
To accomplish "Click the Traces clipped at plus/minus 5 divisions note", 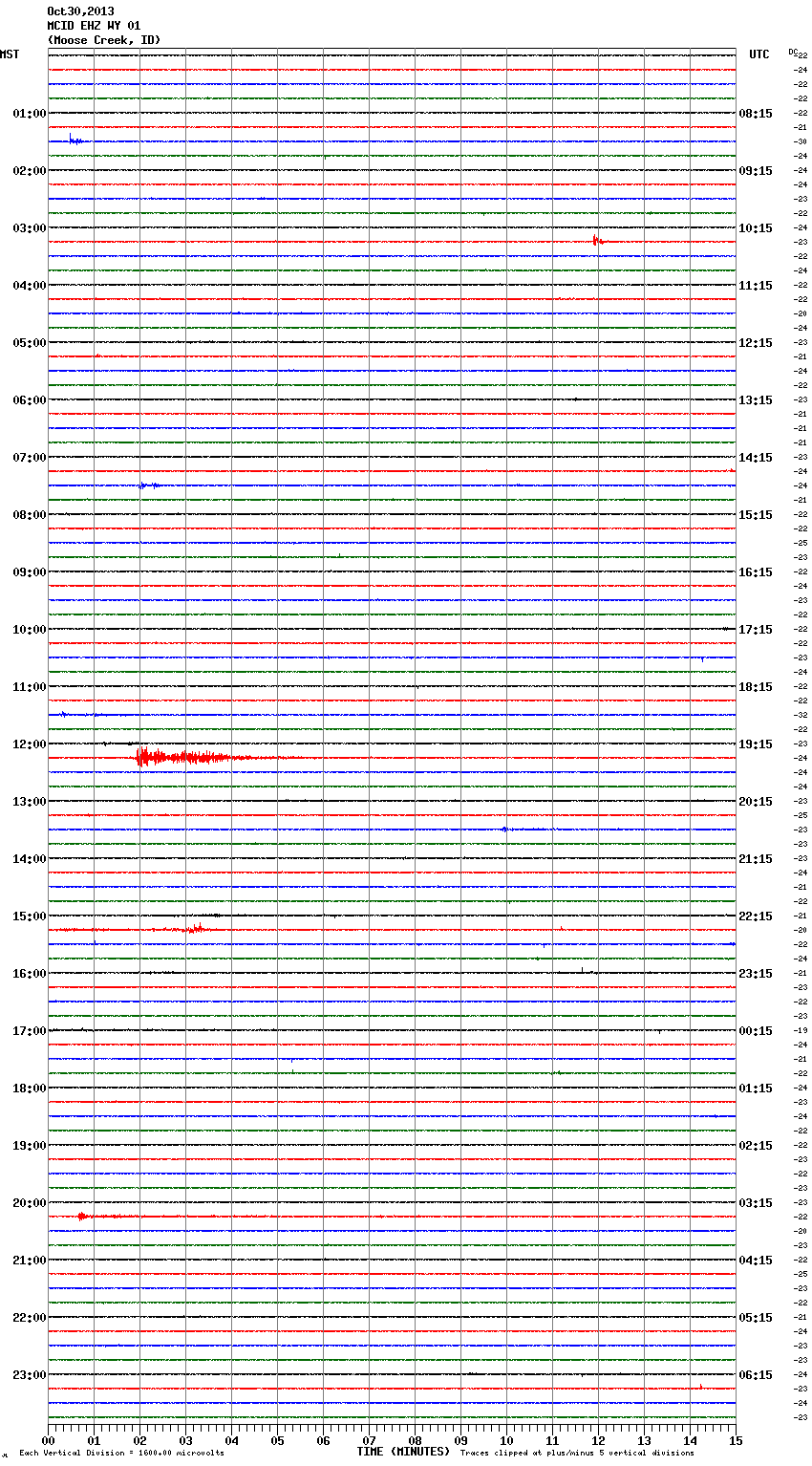I will 577,1454.
